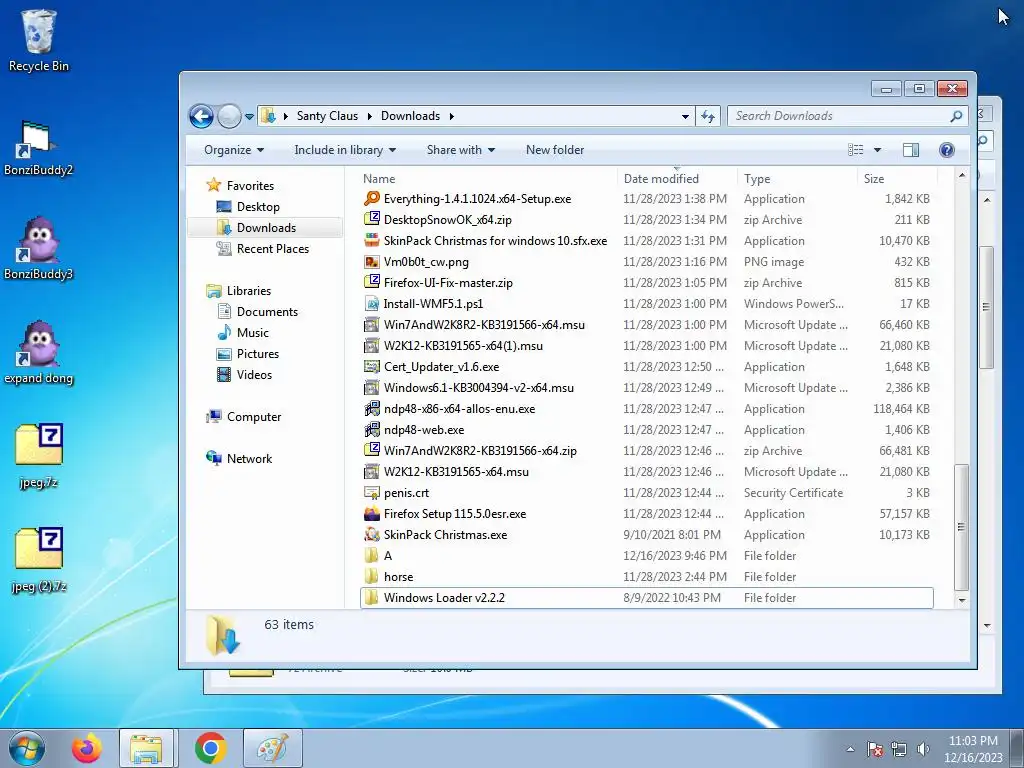Viewport: 1024px width, 768px height.
Task: Launch BonziBuddy2 desktop shortcut
Action: point(39,148)
